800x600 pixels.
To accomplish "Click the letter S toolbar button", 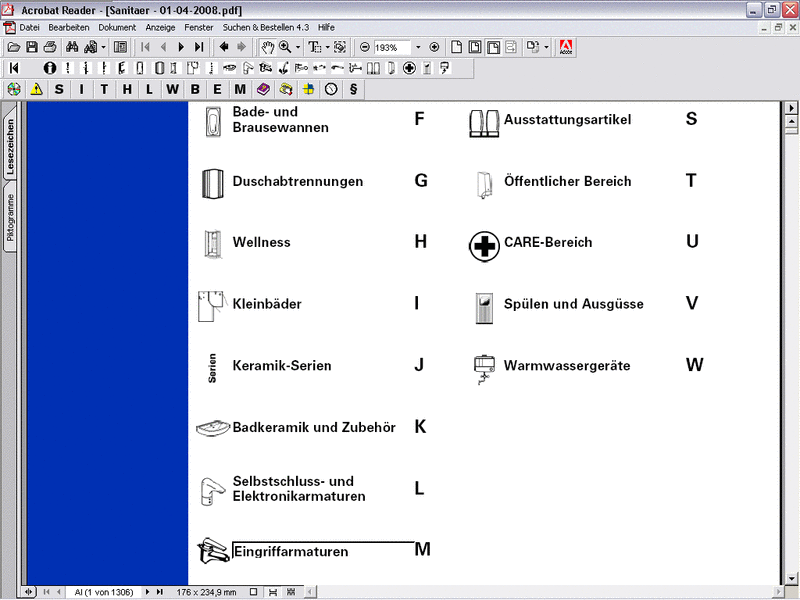I will tap(59, 89).
